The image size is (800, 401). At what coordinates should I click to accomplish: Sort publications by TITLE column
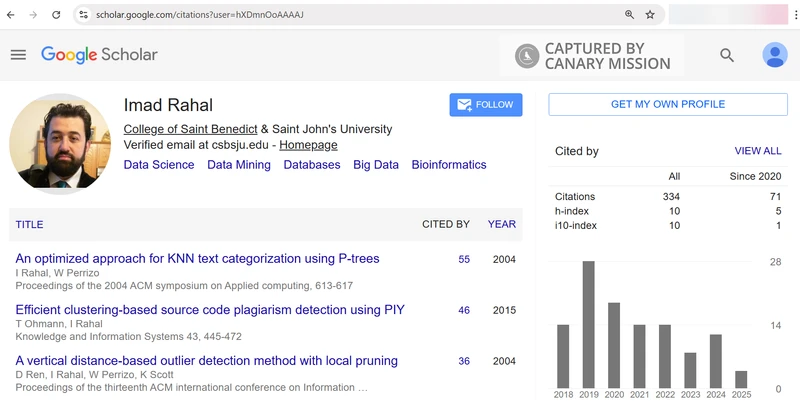tap(29, 224)
